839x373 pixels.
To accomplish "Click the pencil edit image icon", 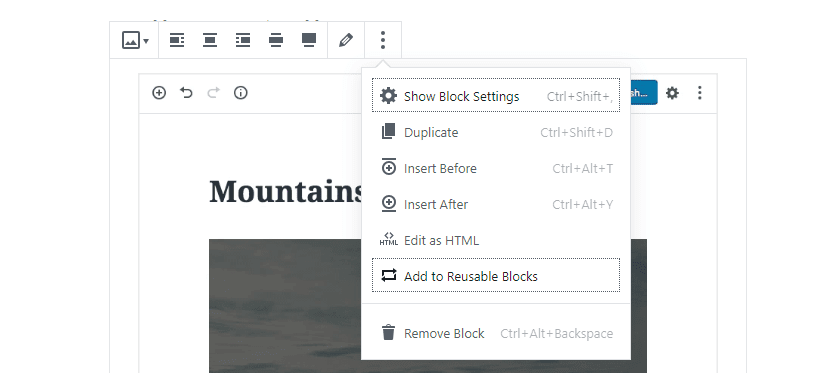I will point(346,40).
